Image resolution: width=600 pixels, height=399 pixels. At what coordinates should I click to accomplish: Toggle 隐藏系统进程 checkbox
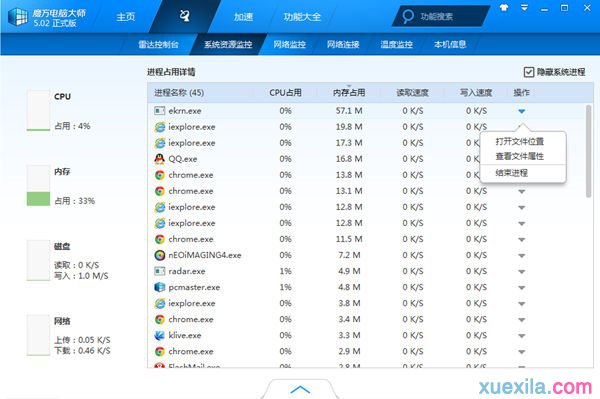(x=528, y=72)
